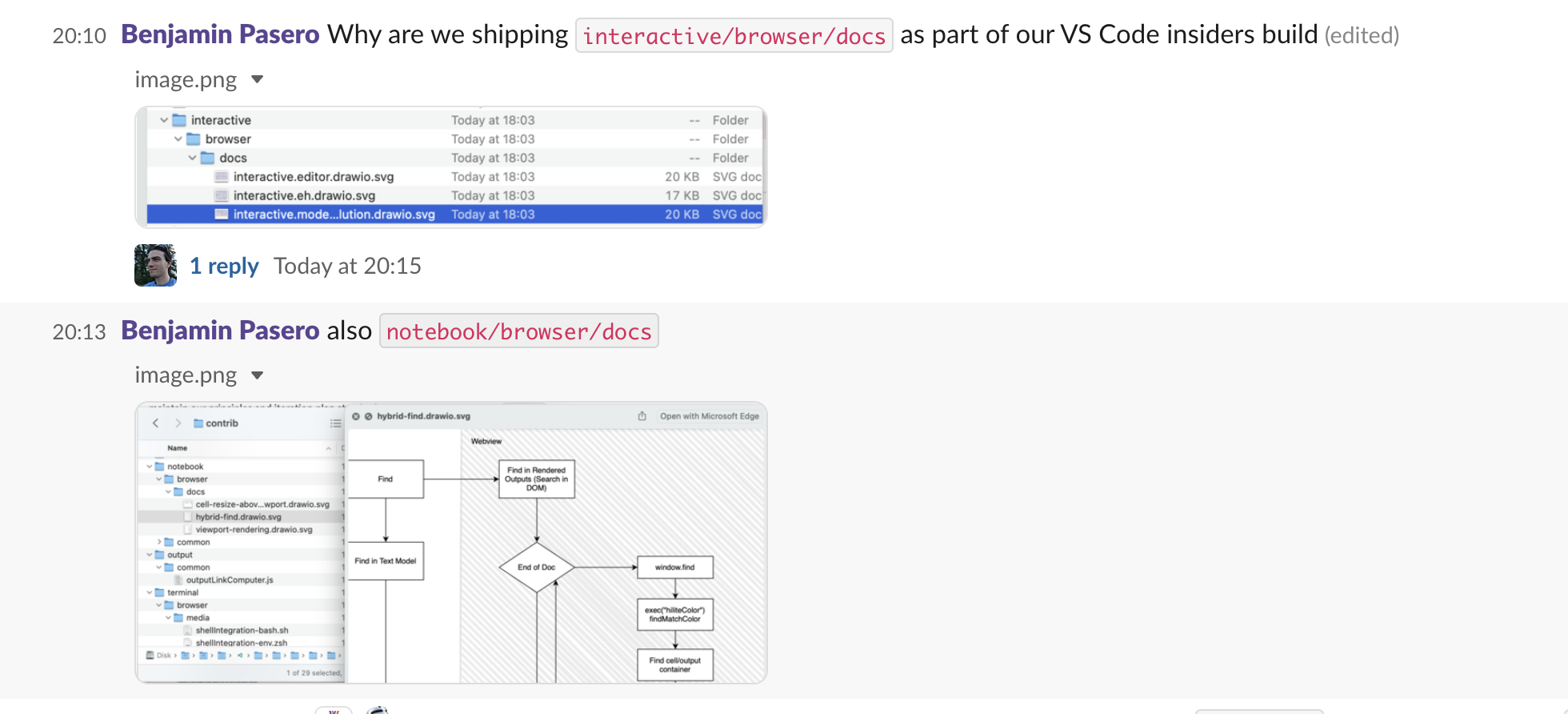Screen dimensions: 1568x714
Task: Open the 1 reply thread
Action: pyautogui.click(x=224, y=265)
